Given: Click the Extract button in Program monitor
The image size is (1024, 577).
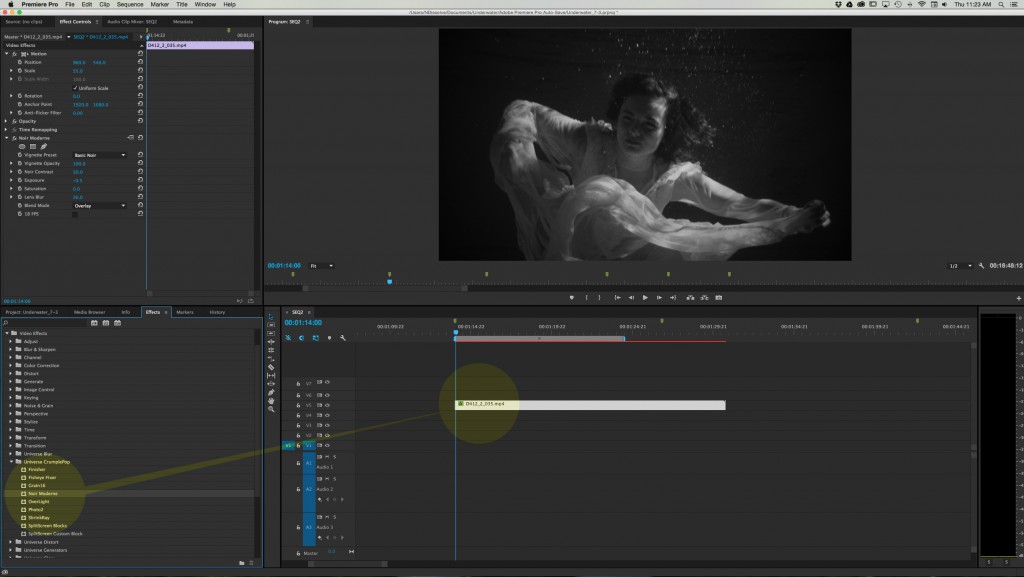Looking at the screenshot, I should 705,298.
